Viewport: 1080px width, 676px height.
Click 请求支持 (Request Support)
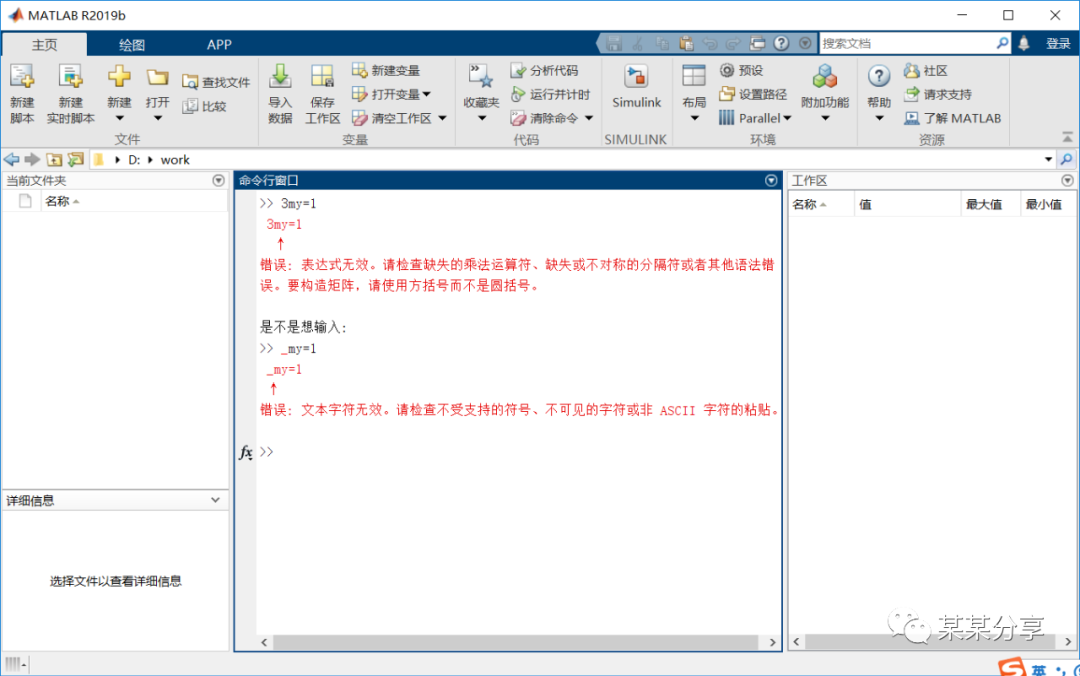(x=938, y=94)
